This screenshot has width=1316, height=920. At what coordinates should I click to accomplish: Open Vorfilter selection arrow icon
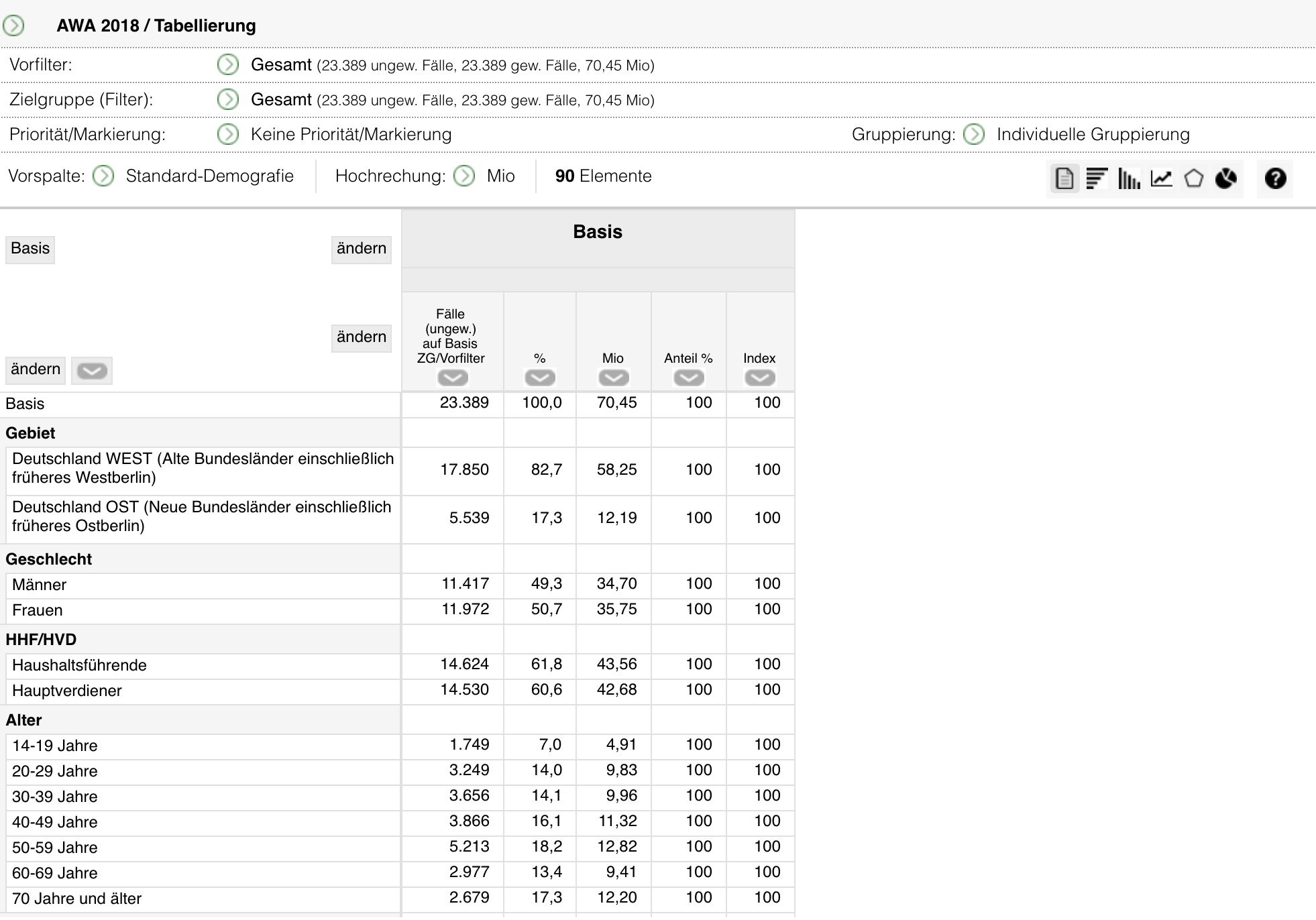pos(228,65)
